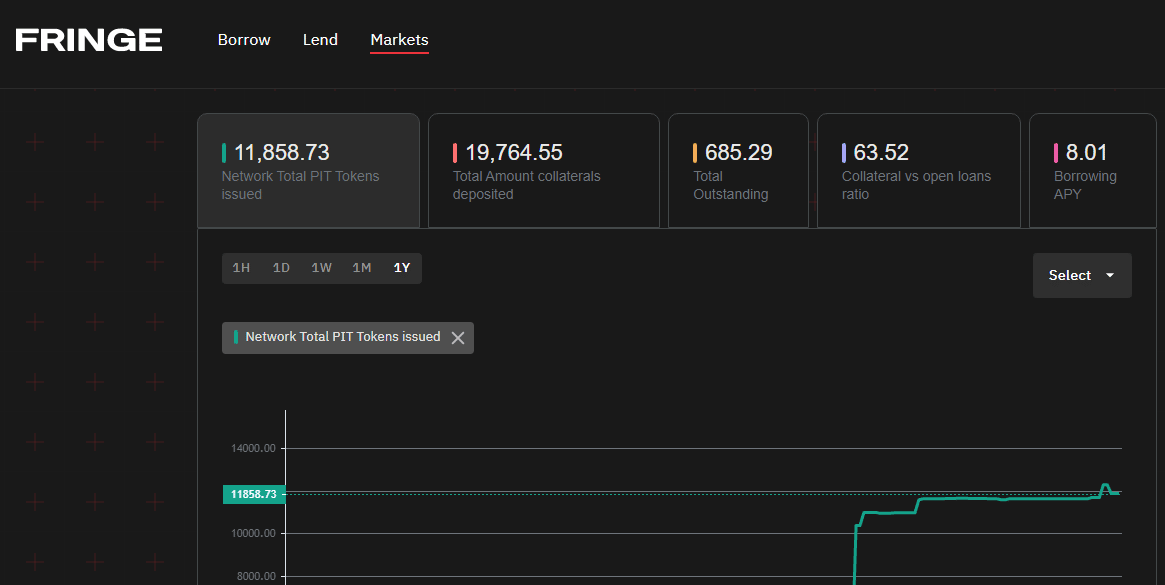
Task: Select the Network Total PIT Tokens issued card
Action: coord(308,171)
